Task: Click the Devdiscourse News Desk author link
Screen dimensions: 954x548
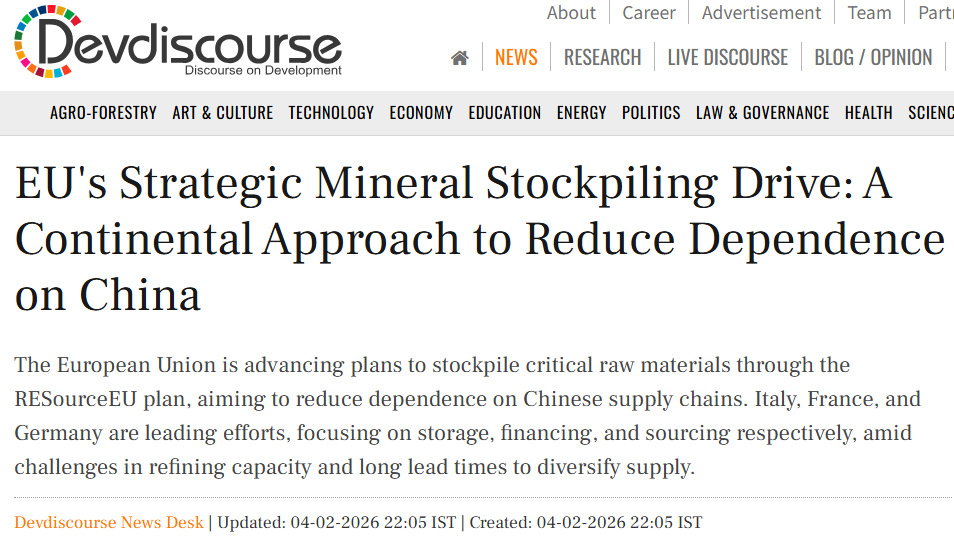Action: coord(108,522)
